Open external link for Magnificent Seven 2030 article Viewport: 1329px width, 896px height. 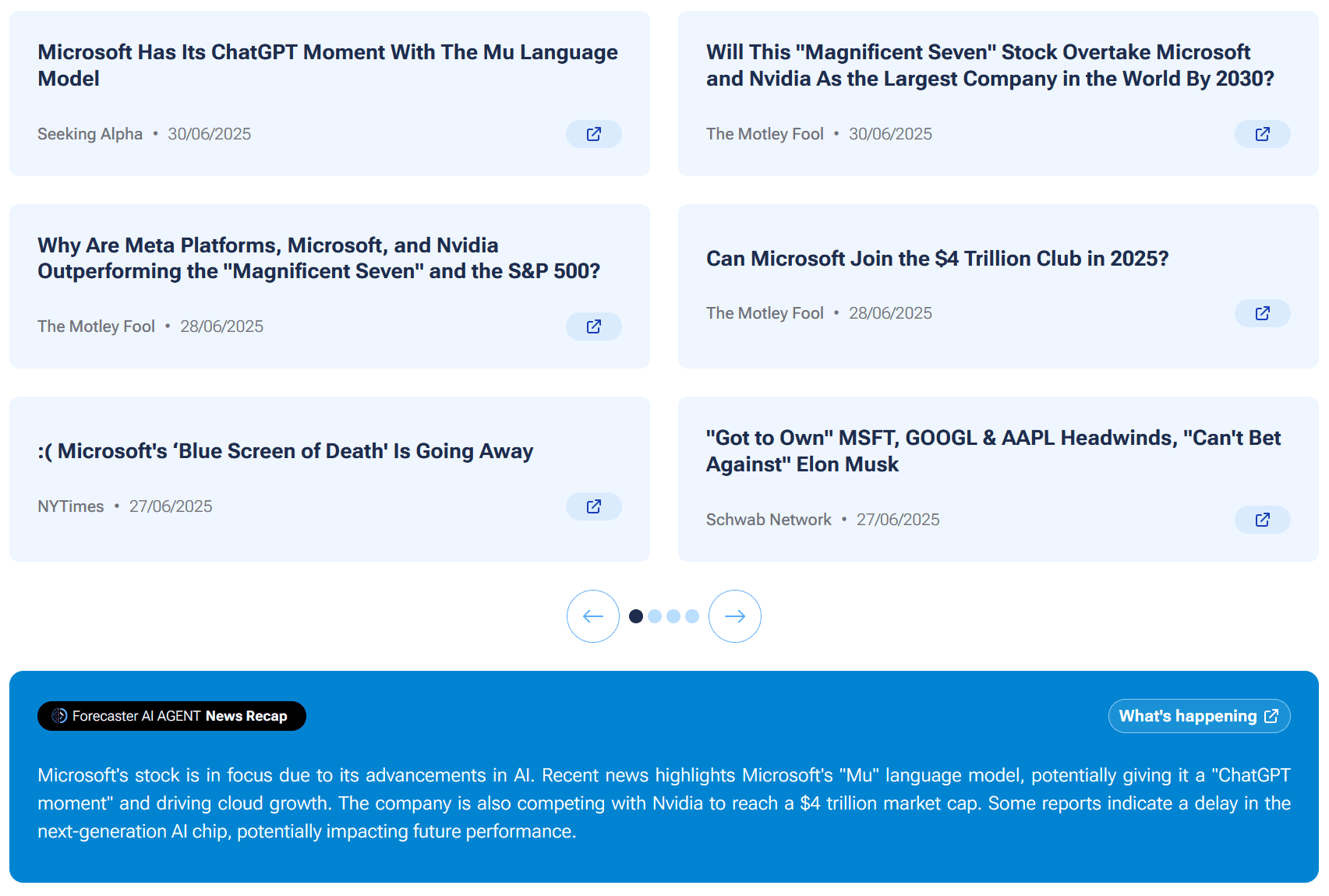(x=1261, y=134)
